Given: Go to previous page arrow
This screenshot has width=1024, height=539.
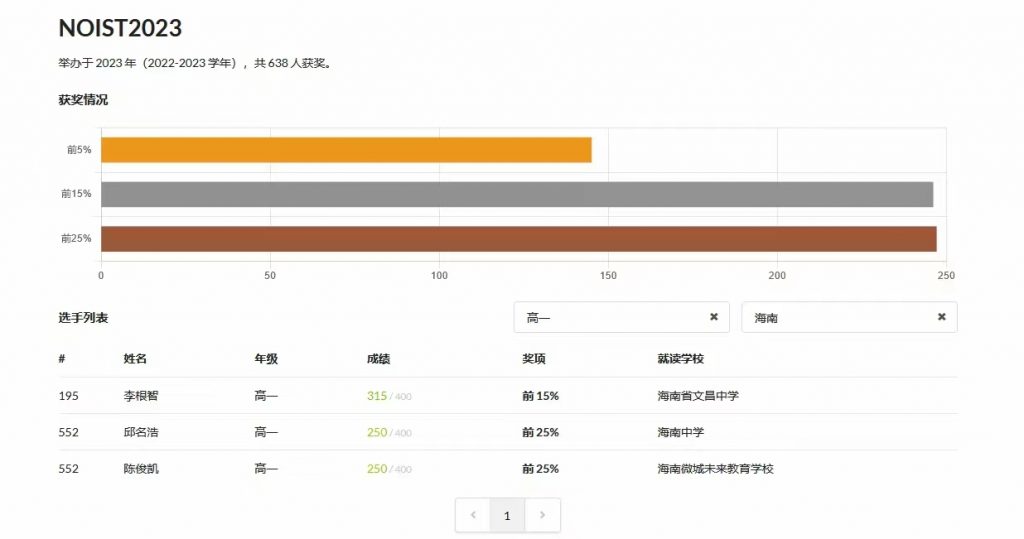Looking at the screenshot, I should [473, 515].
